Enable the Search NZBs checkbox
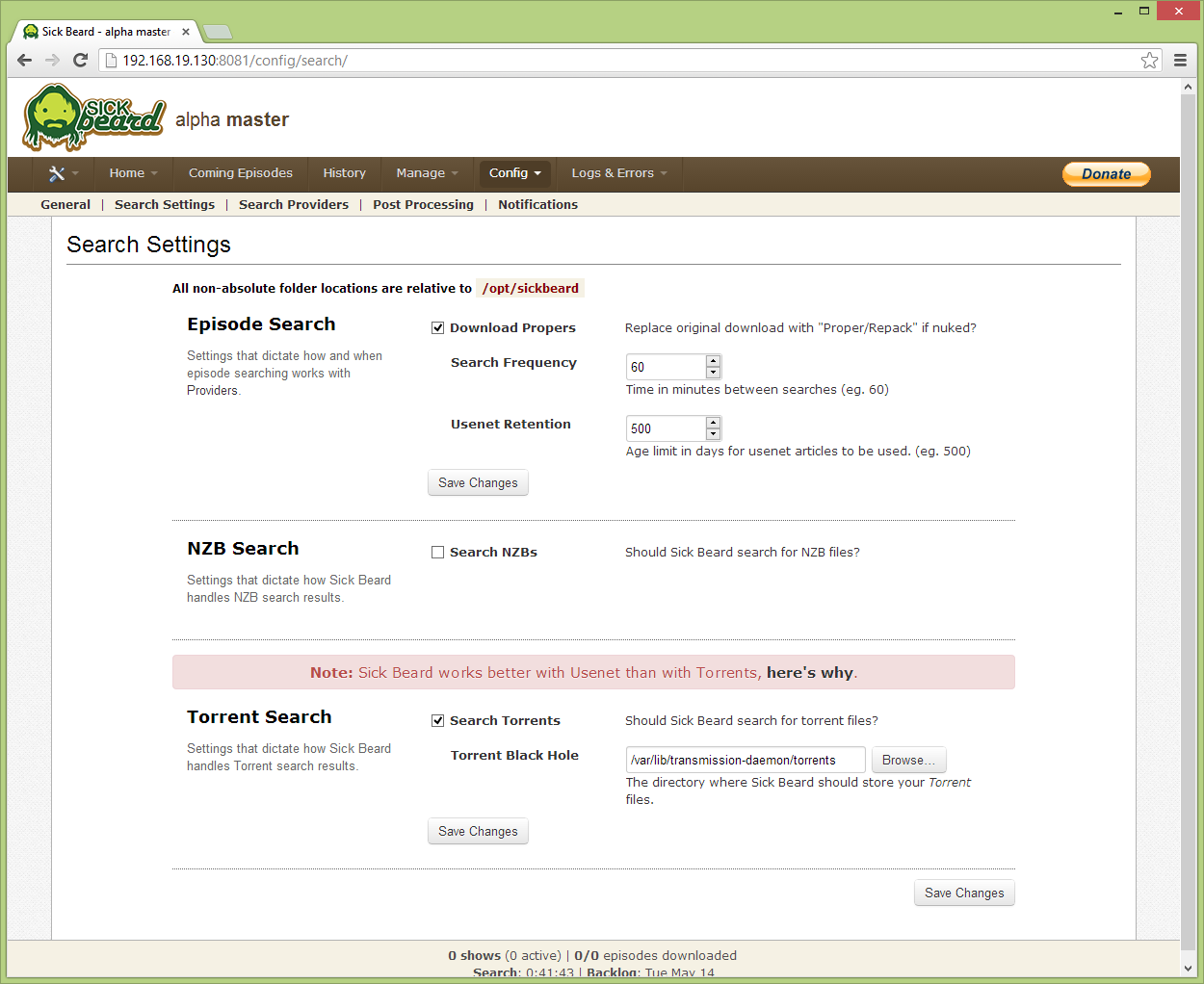1204x984 pixels. (437, 553)
